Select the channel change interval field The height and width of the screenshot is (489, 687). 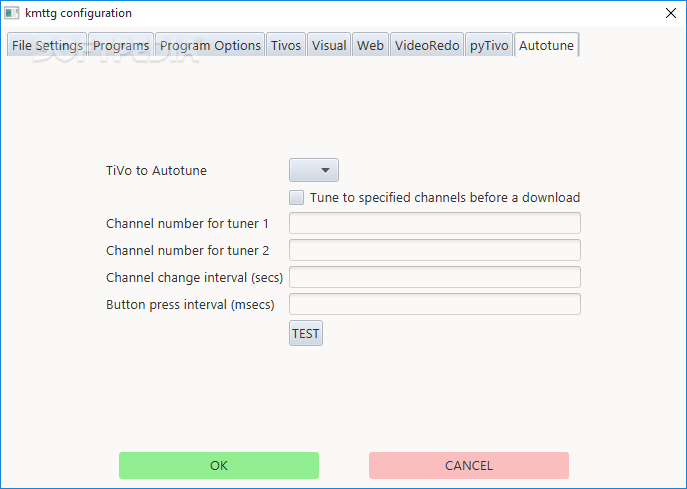click(435, 277)
